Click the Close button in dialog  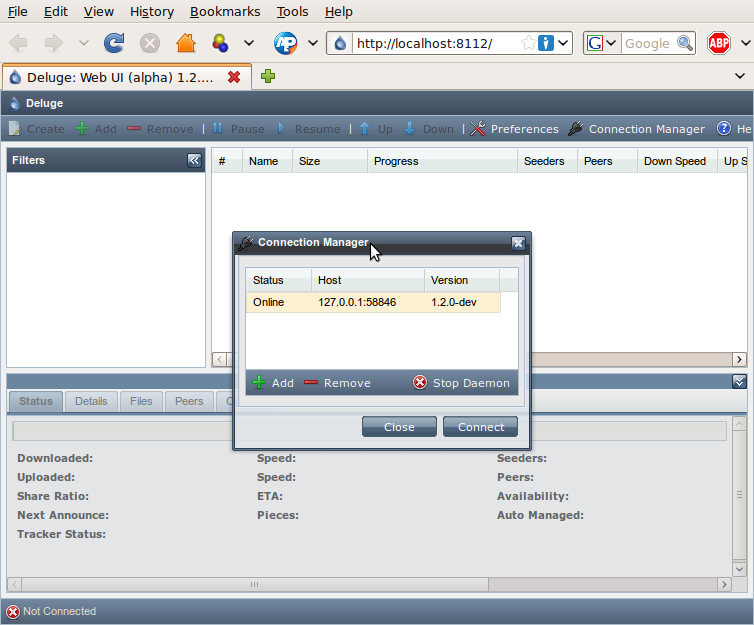(399, 427)
